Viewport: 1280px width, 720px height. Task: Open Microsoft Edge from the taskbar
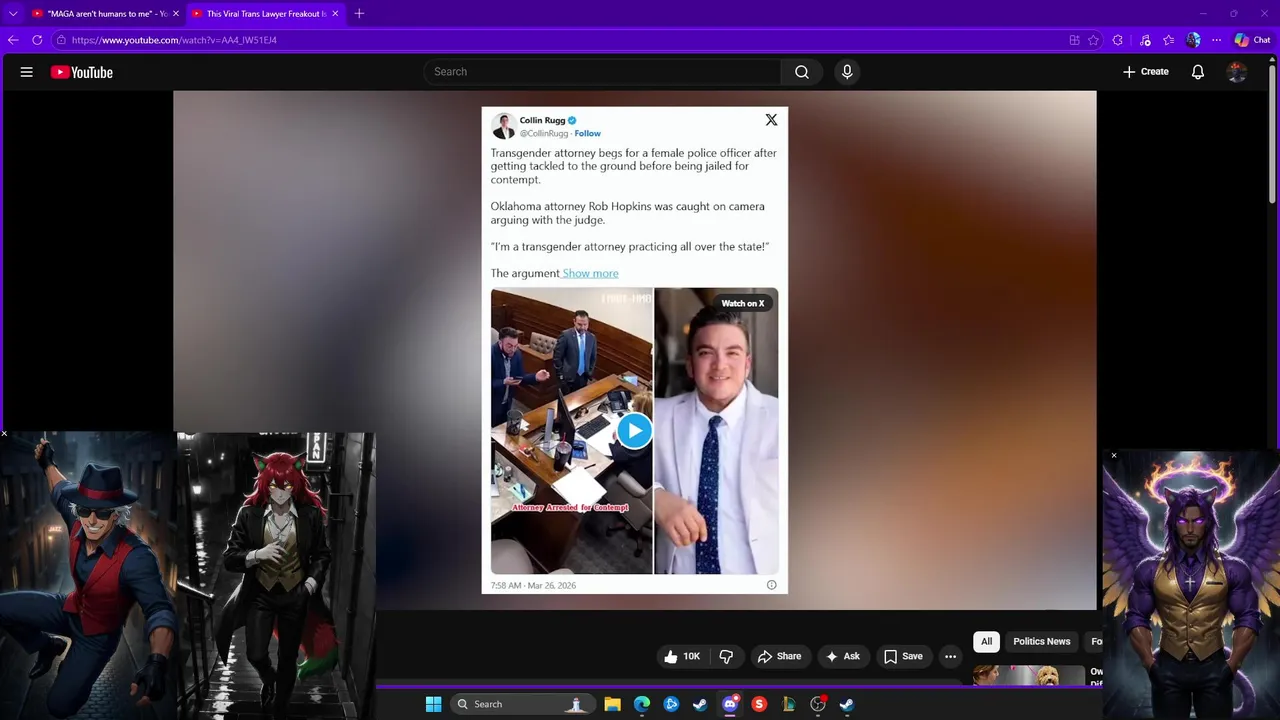[642, 704]
